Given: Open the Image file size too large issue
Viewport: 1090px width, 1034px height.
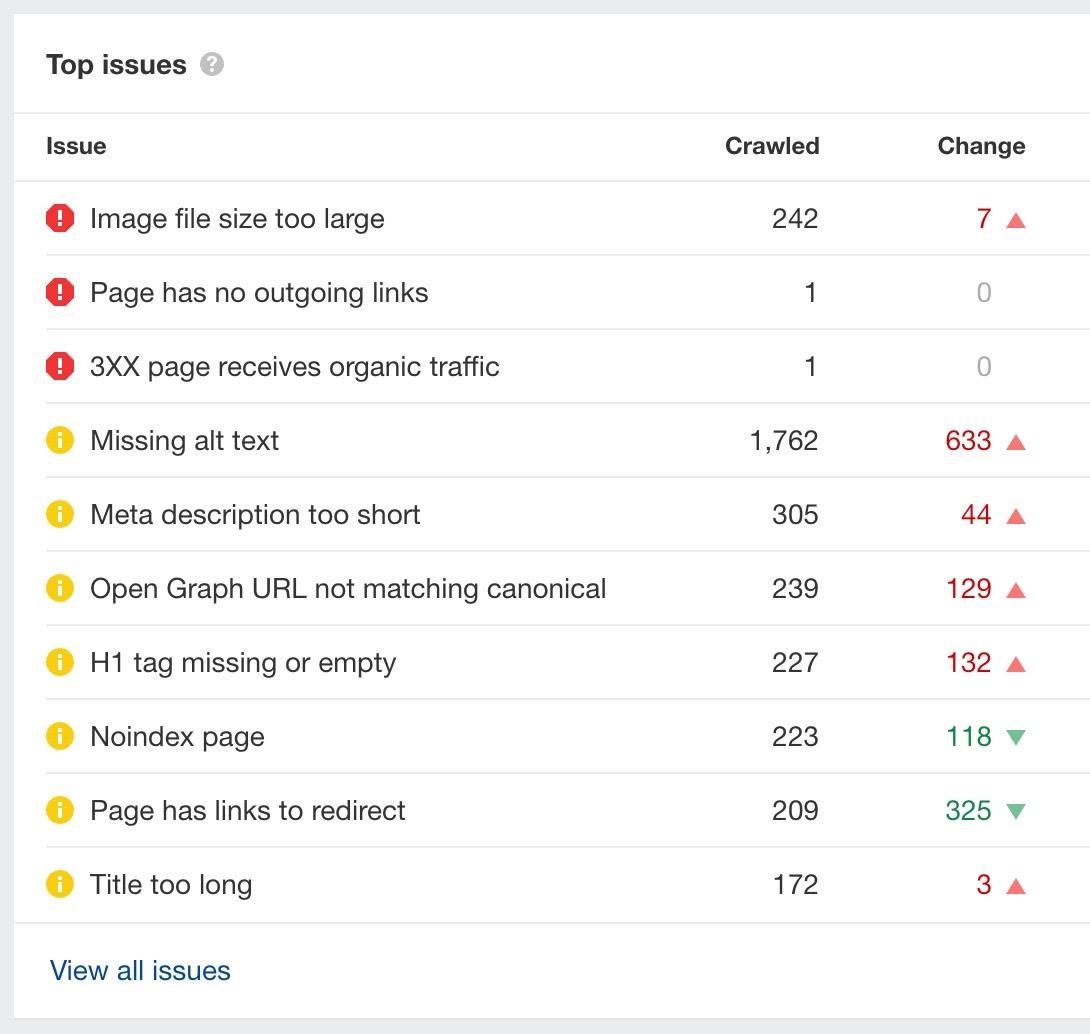Looking at the screenshot, I should [237, 219].
